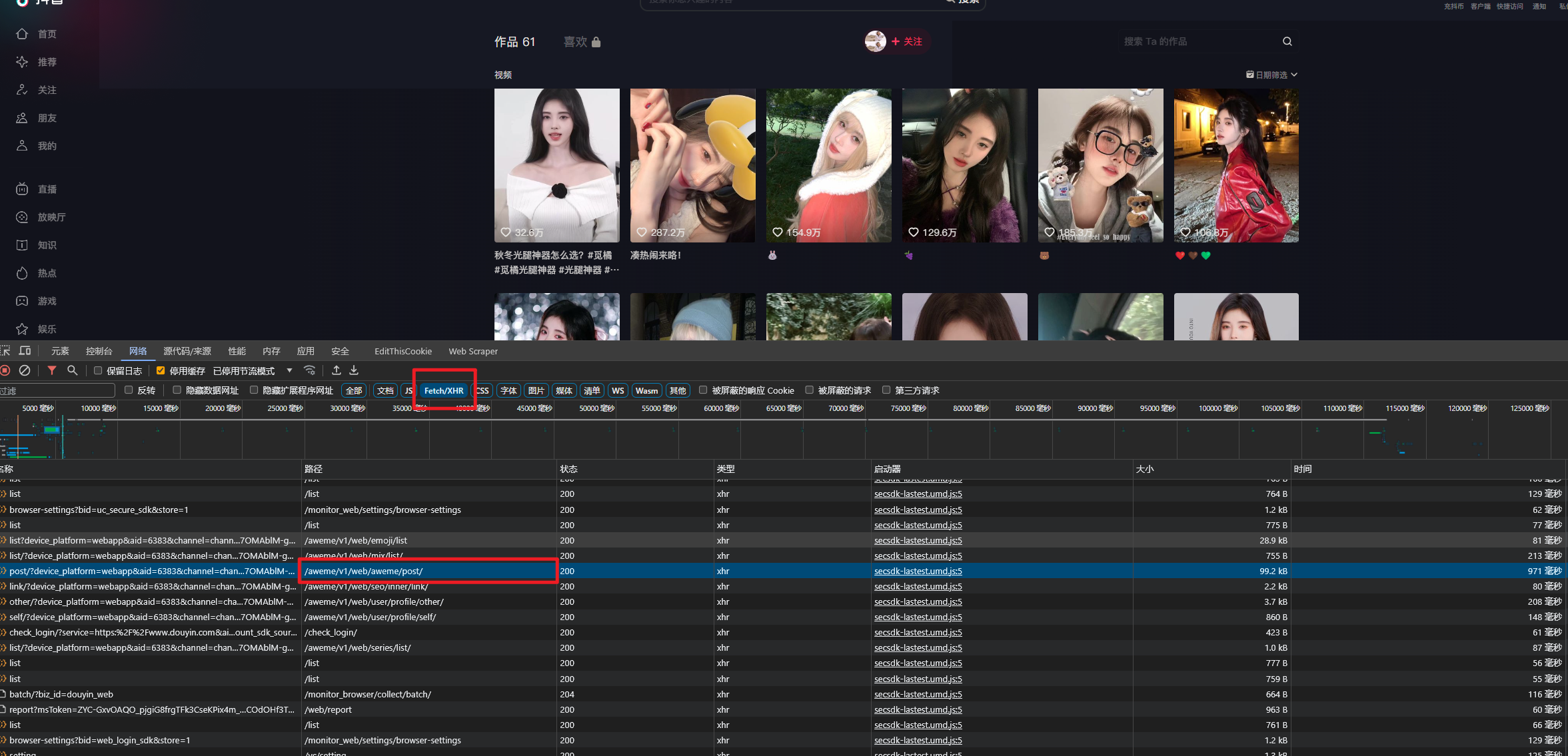Viewport: 1568px width, 756px height.
Task: Toggle the device toolbar icon
Action: point(25,351)
